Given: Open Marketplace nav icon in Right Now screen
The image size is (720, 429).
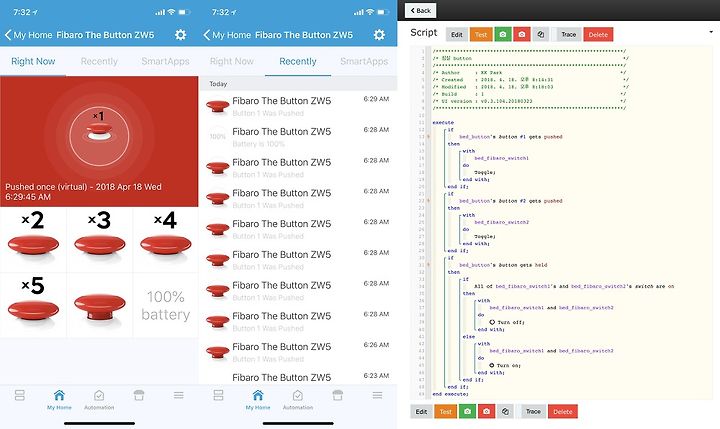Looking at the screenshot, I should 139,395.
